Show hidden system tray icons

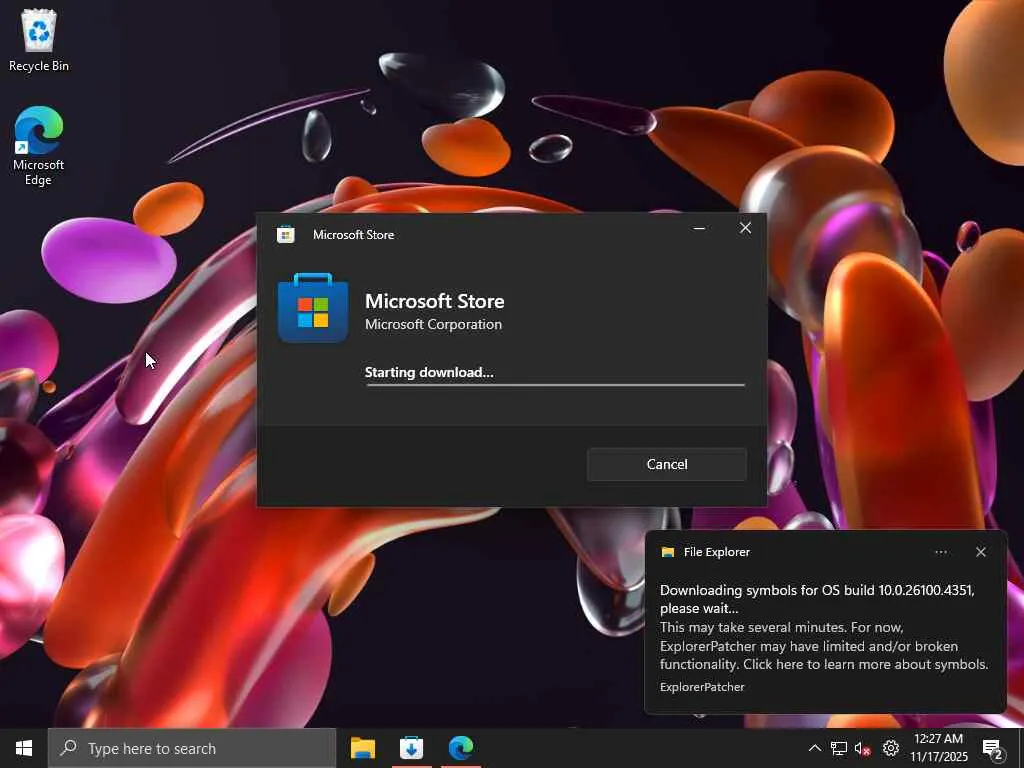click(x=814, y=748)
